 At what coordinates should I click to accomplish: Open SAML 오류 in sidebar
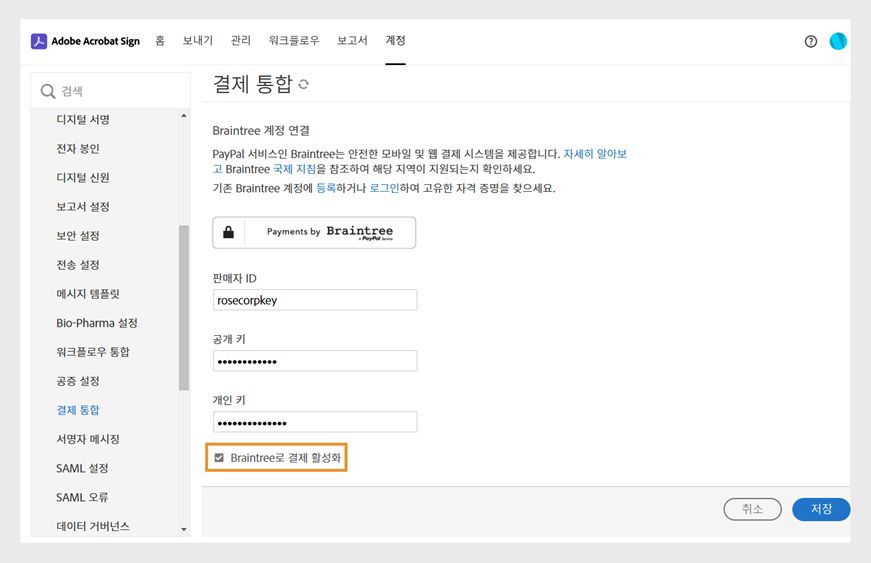coord(82,497)
